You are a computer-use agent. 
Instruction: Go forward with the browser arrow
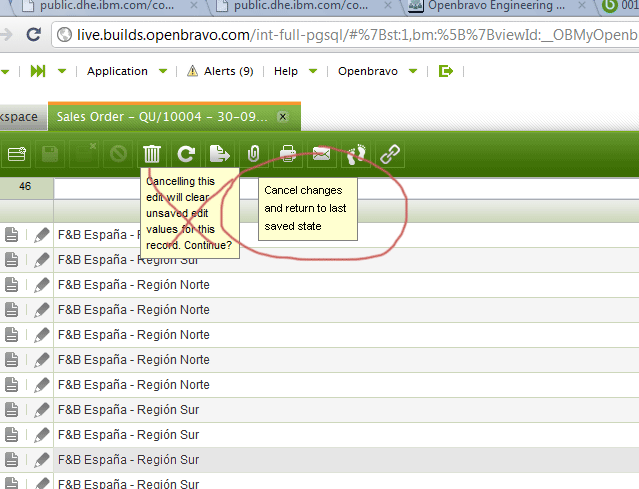click(6, 35)
